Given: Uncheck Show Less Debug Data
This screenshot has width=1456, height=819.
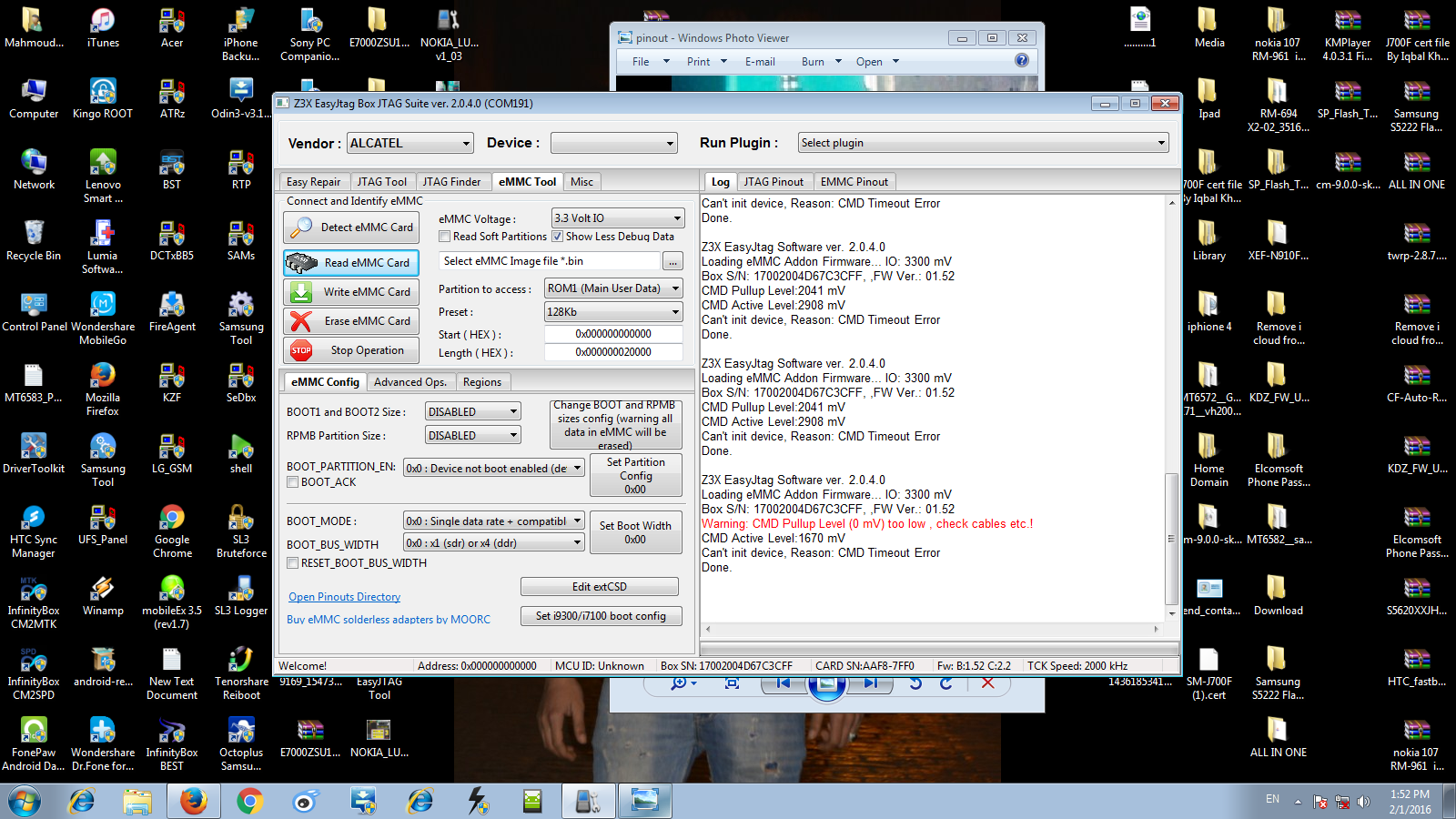Looking at the screenshot, I should coord(558,237).
